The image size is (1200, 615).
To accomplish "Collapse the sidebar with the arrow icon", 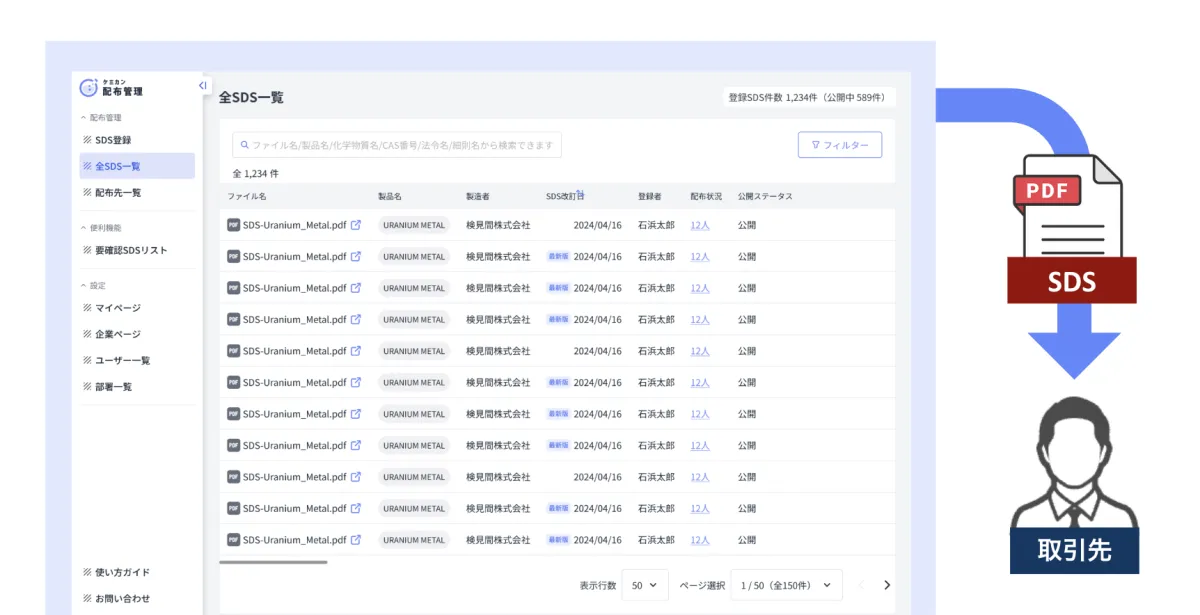I will [203, 86].
